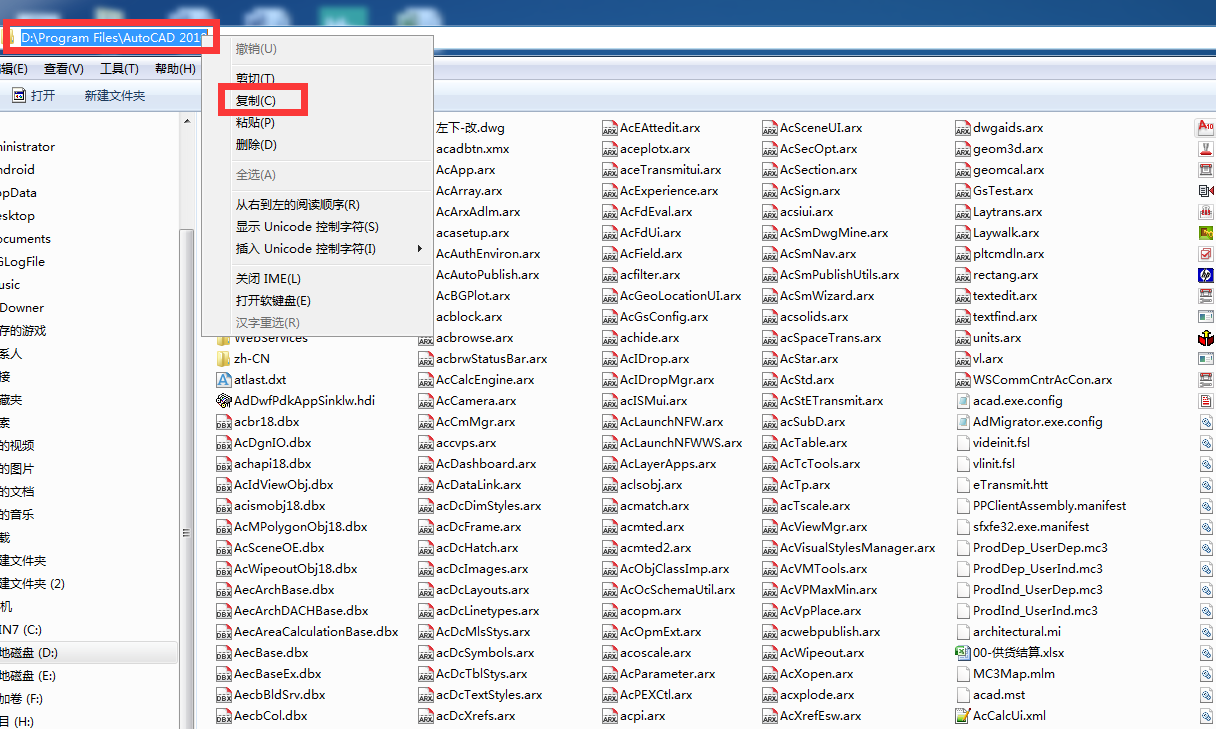Select the AcCalcUi.xml file icon
Viewport: 1216px width, 729px height.
click(x=963, y=716)
